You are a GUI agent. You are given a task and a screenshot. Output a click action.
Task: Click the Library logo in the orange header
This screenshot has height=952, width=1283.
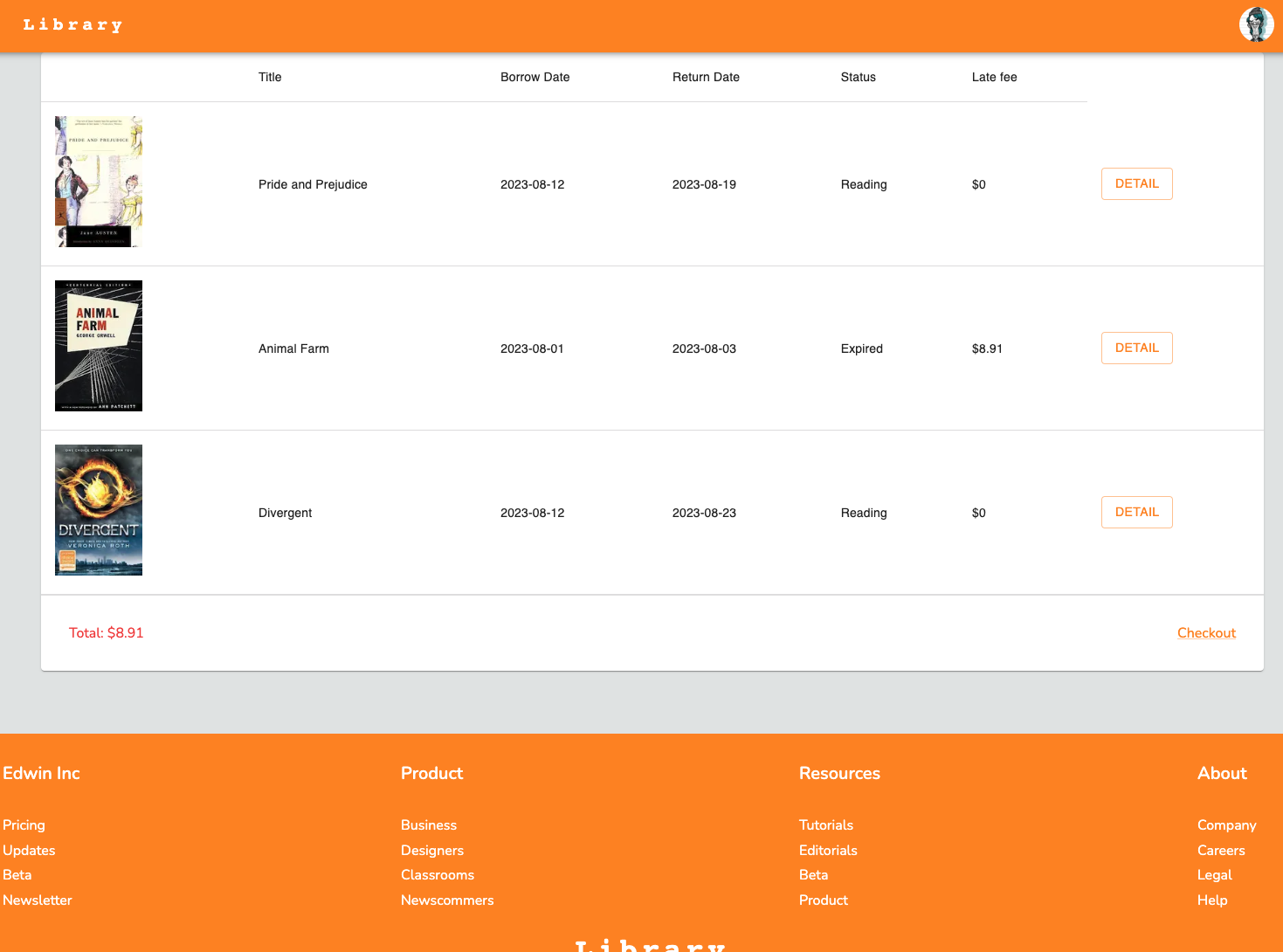[73, 24]
